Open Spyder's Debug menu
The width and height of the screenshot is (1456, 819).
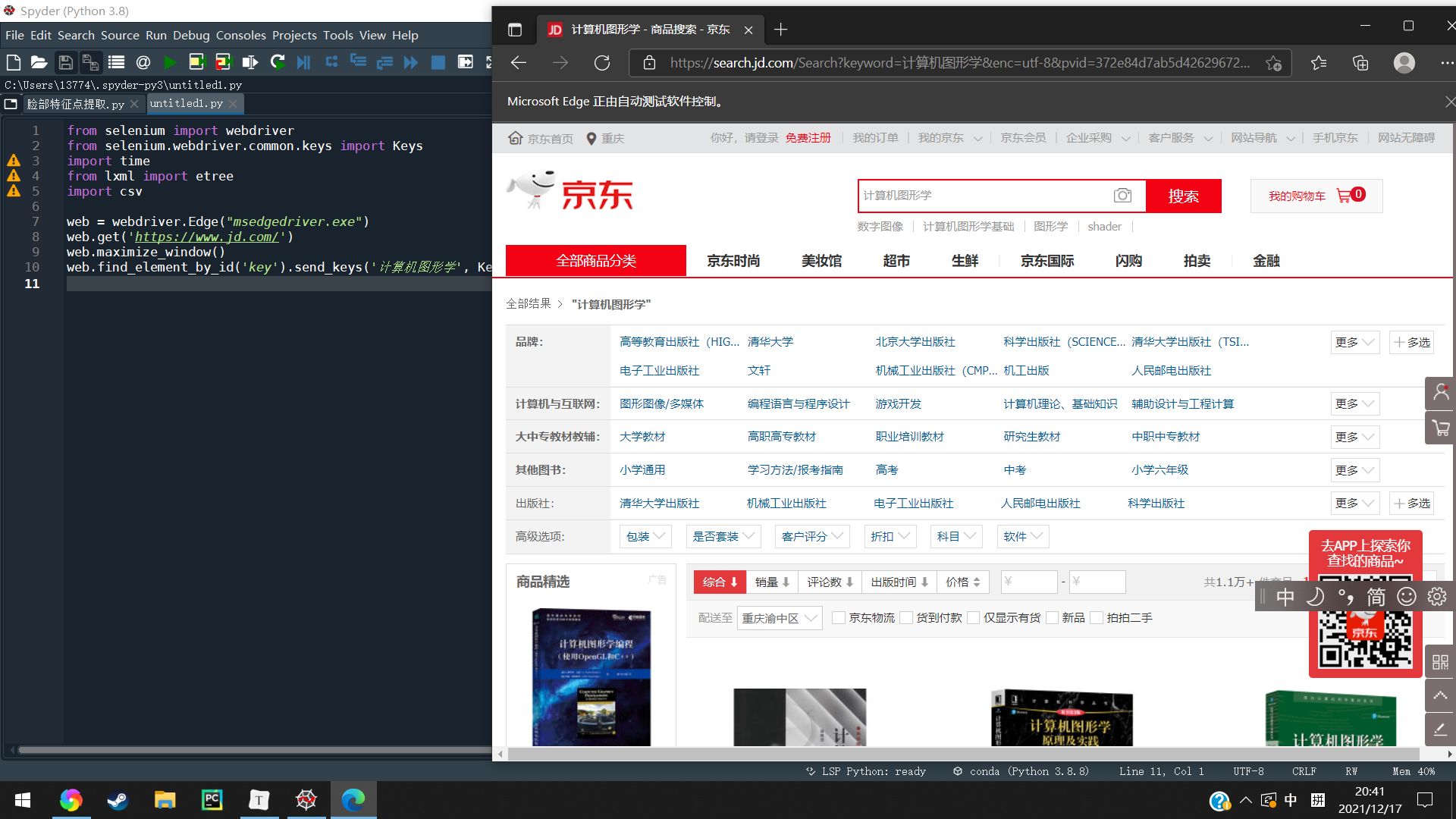click(191, 35)
